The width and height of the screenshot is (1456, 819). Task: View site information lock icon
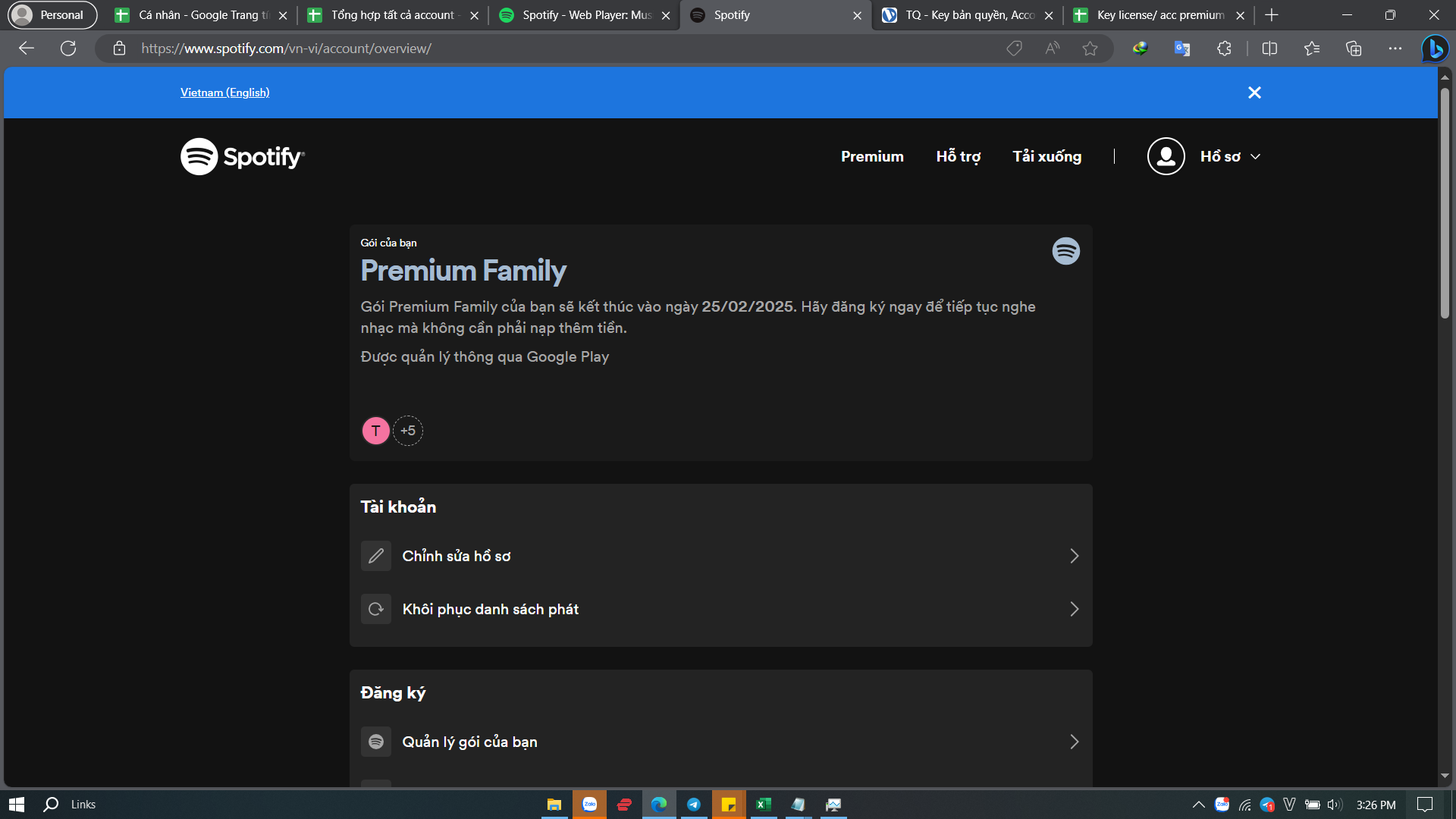[119, 49]
